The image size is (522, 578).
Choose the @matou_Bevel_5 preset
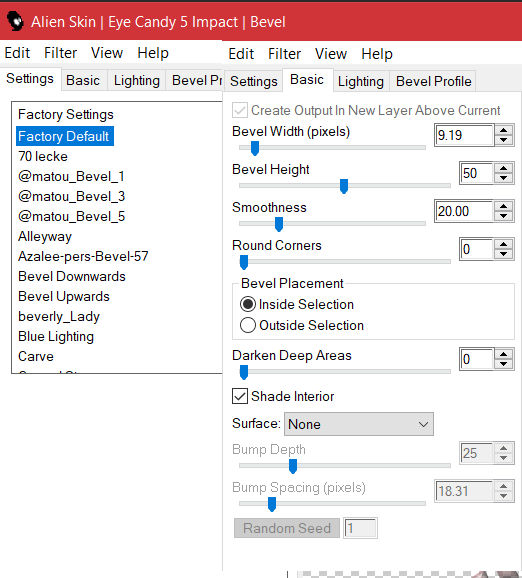(x=72, y=216)
